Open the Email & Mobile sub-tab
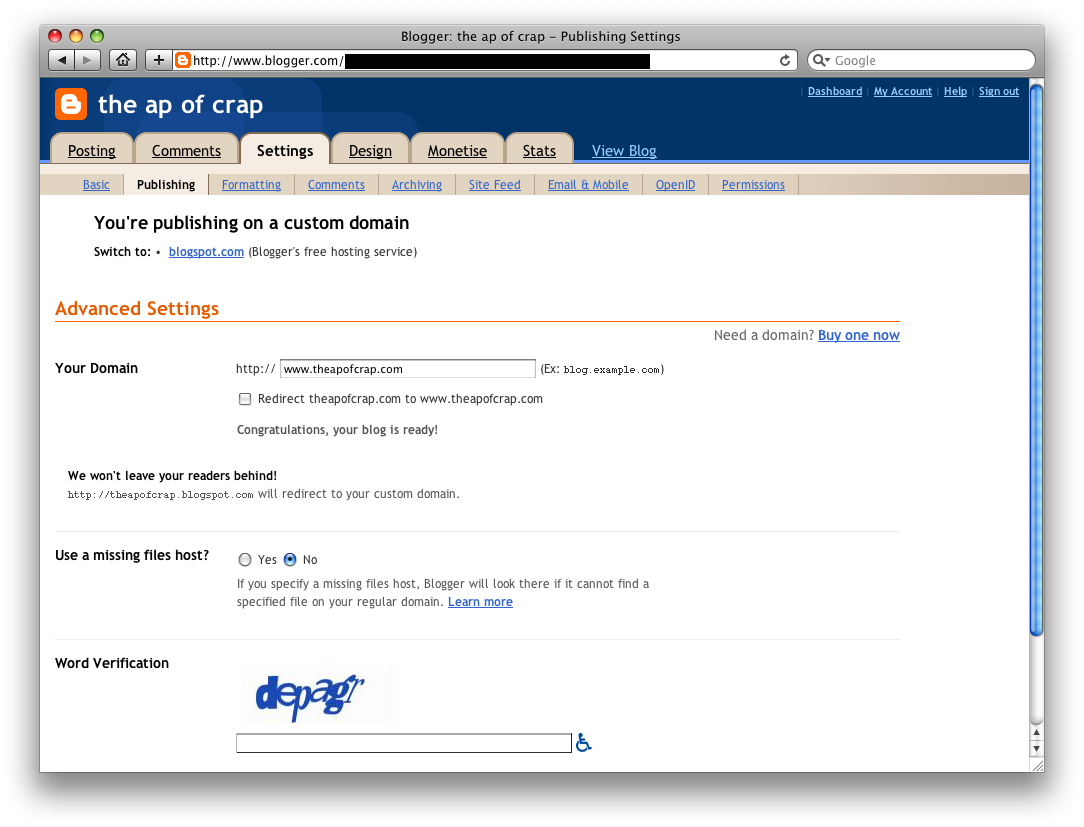The image size is (1084, 827). click(x=588, y=185)
